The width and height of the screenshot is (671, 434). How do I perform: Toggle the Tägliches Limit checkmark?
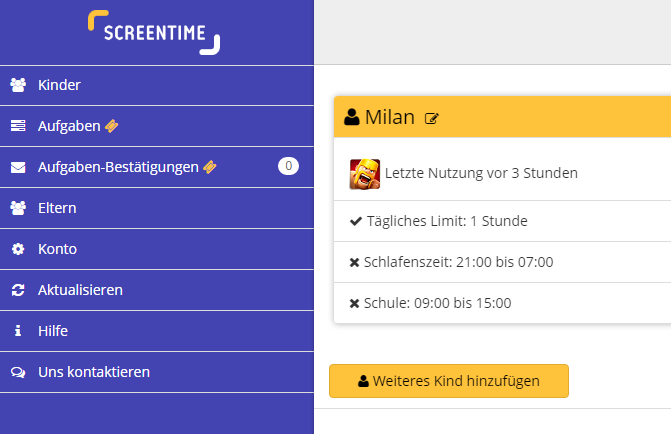click(356, 221)
